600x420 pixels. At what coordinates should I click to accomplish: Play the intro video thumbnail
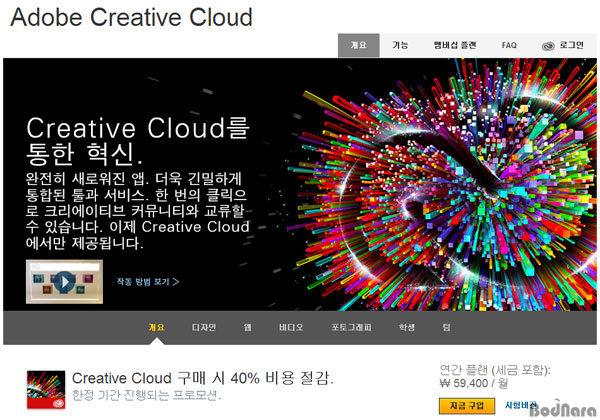(x=64, y=282)
